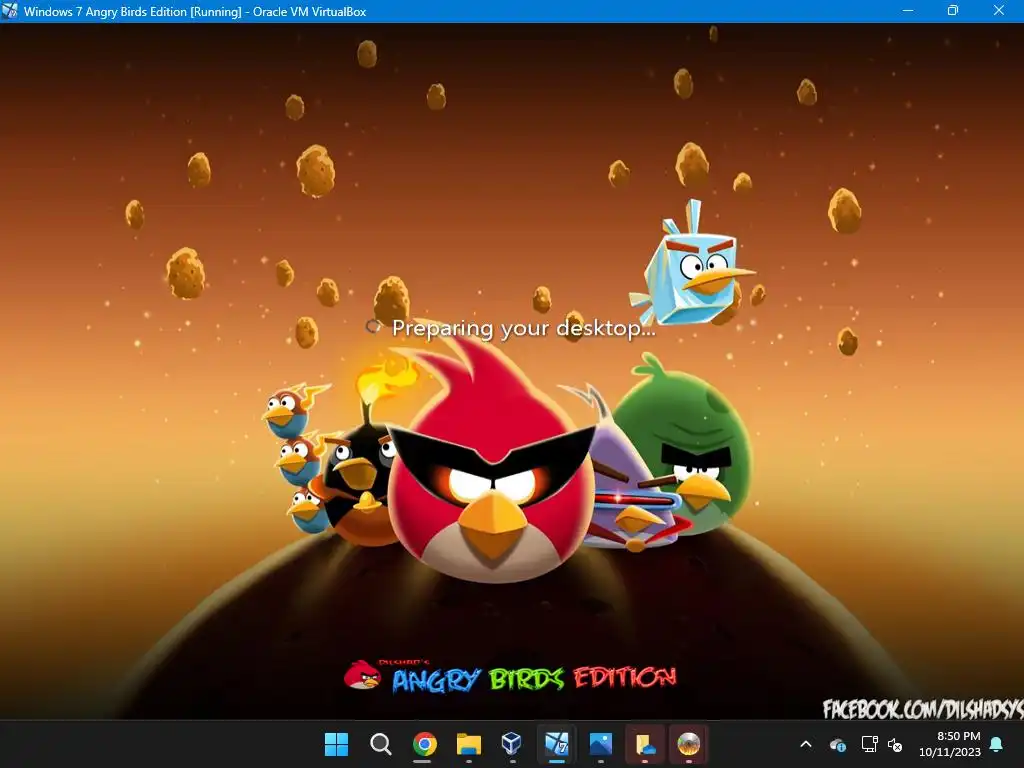Screen dimensions: 1024x768
Task: Open File Explorer folder icon
Action: click(x=468, y=743)
